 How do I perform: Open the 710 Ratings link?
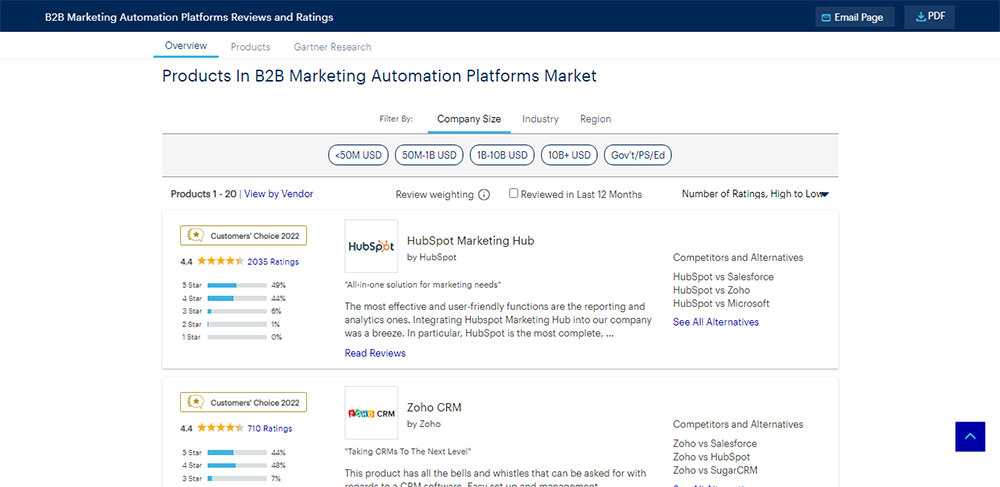coord(270,428)
